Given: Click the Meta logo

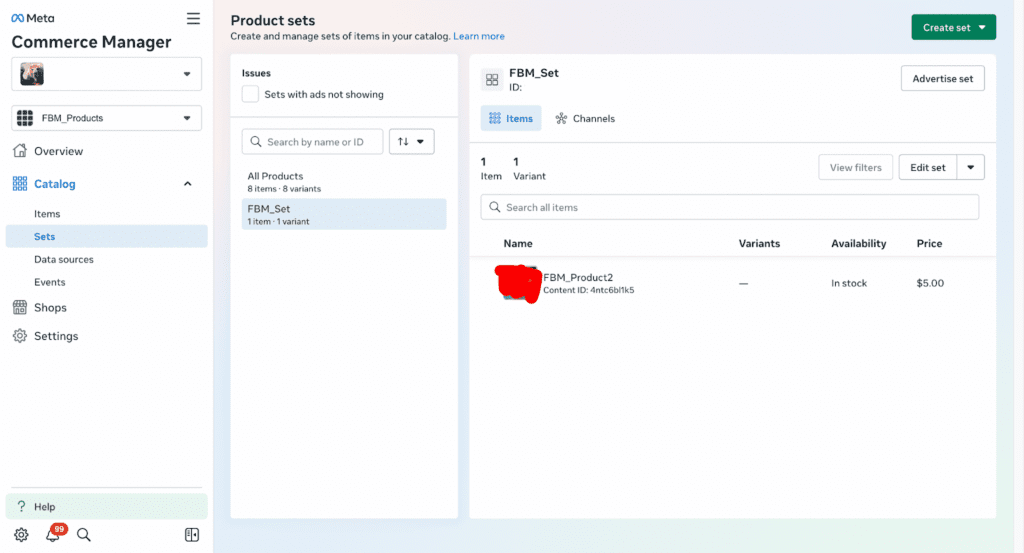Looking at the screenshot, I should tap(33, 18).
